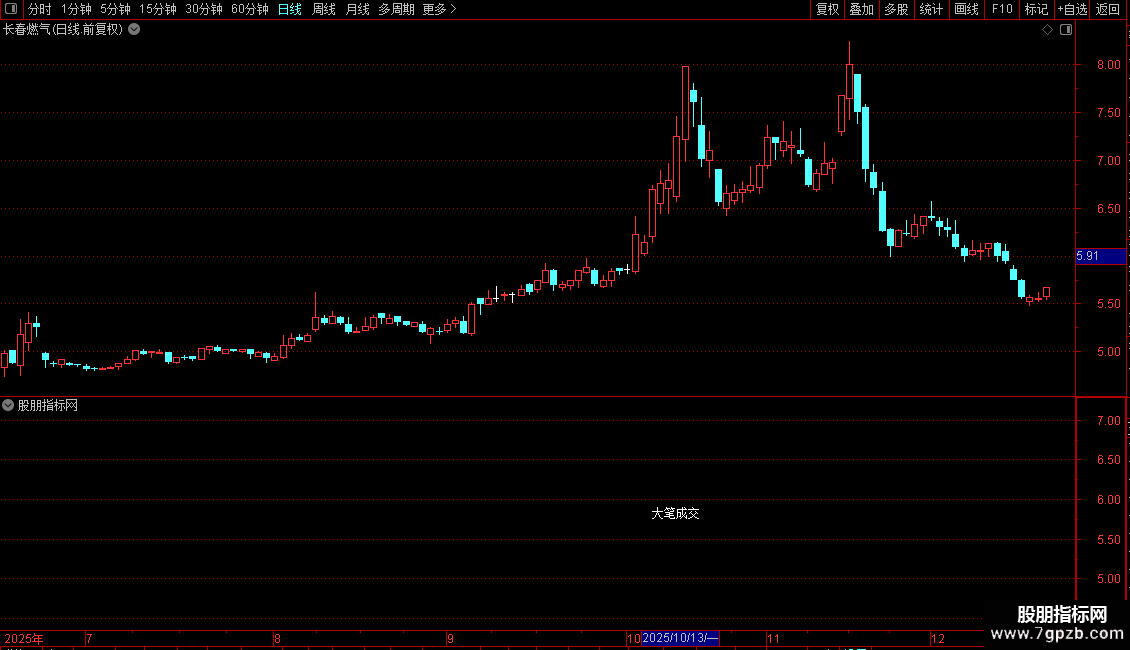Open the 股朋指标网 indicator dropdown arrow
This screenshot has height=650, width=1130.
(x=8, y=405)
